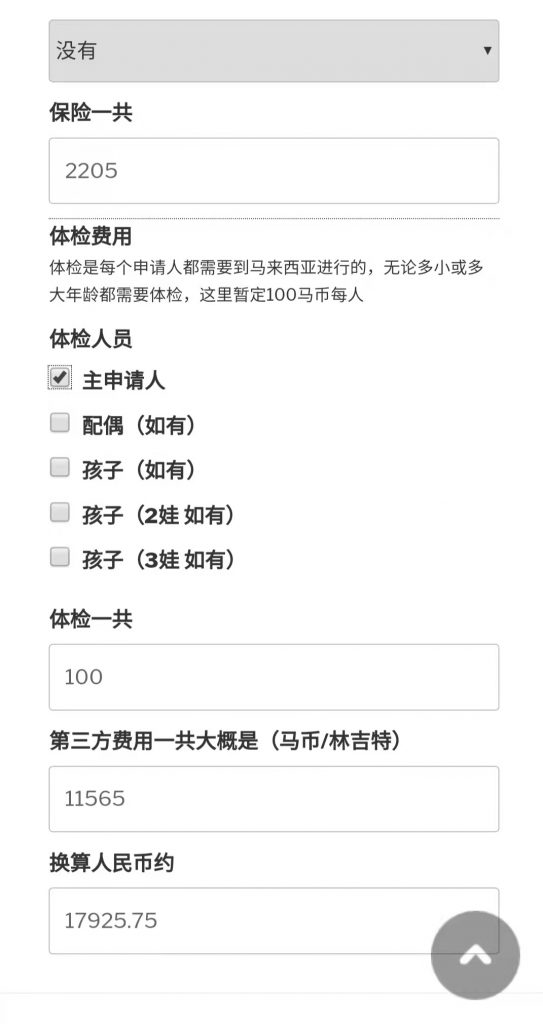Image resolution: width=543 pixels, height=1024 pixels.
Task: Tap the scroll-to-top arrow button
Action: [475, 955]
